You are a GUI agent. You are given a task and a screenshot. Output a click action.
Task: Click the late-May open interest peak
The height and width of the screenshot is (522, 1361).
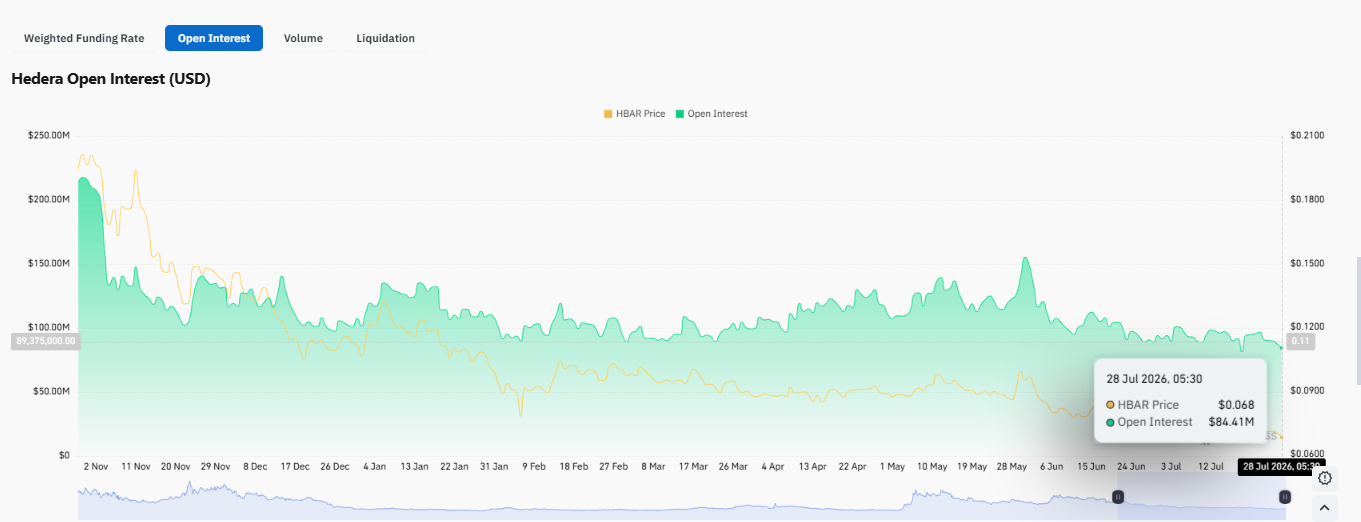point(1025,259)
